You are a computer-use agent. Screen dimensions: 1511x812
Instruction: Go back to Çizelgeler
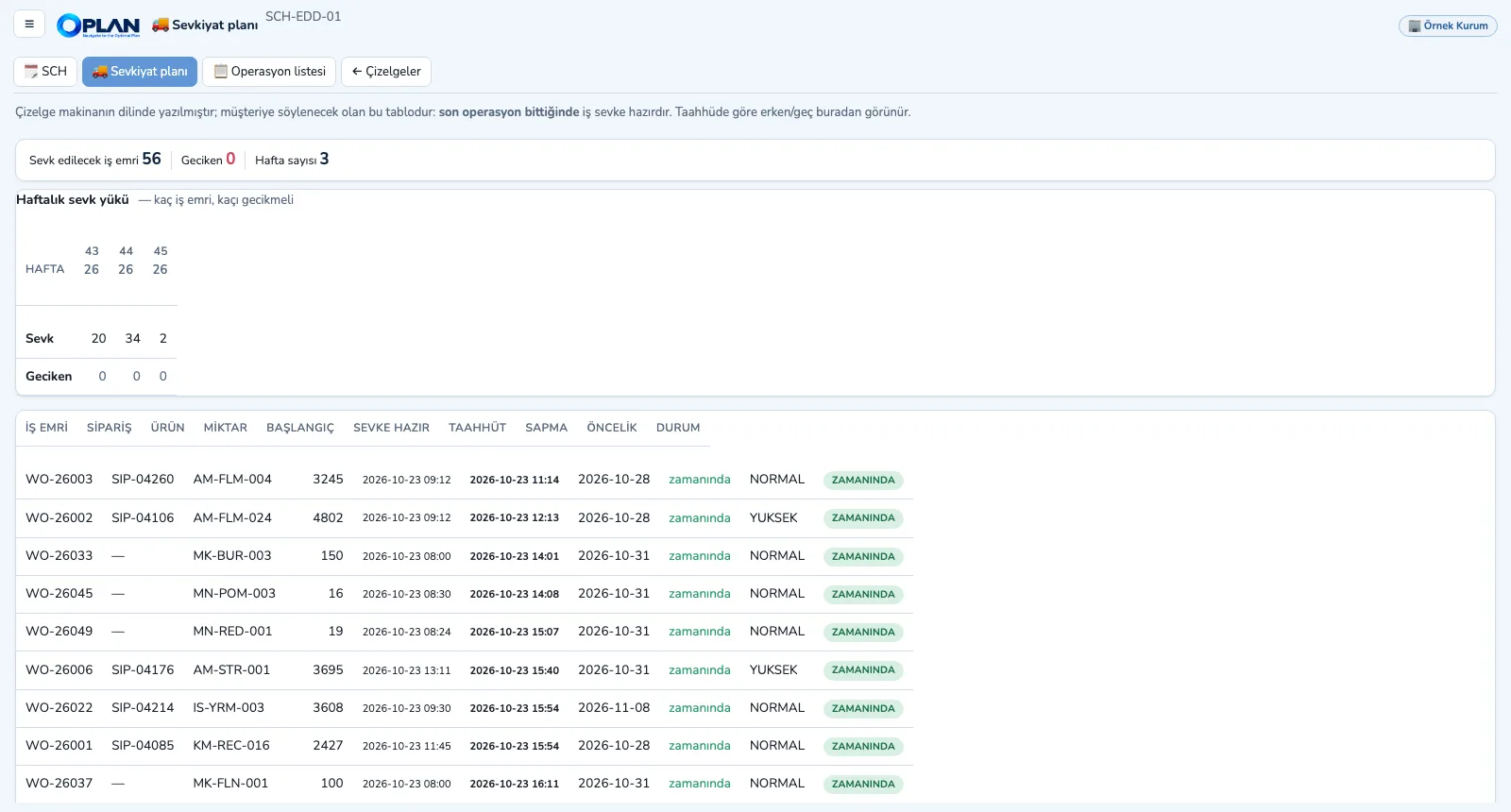[x=386, y=72]
